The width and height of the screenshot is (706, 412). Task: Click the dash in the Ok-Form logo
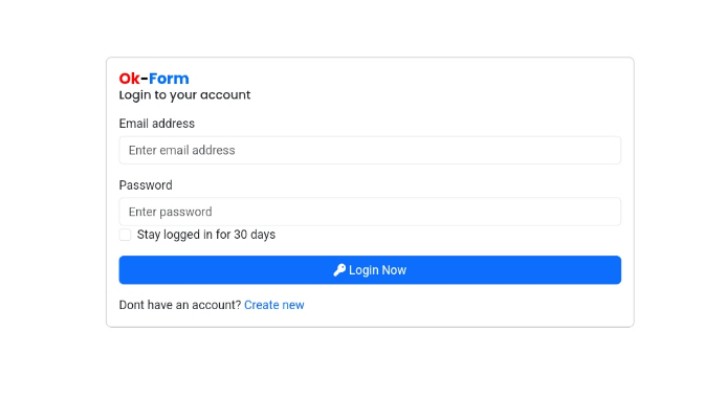[145, 79]
